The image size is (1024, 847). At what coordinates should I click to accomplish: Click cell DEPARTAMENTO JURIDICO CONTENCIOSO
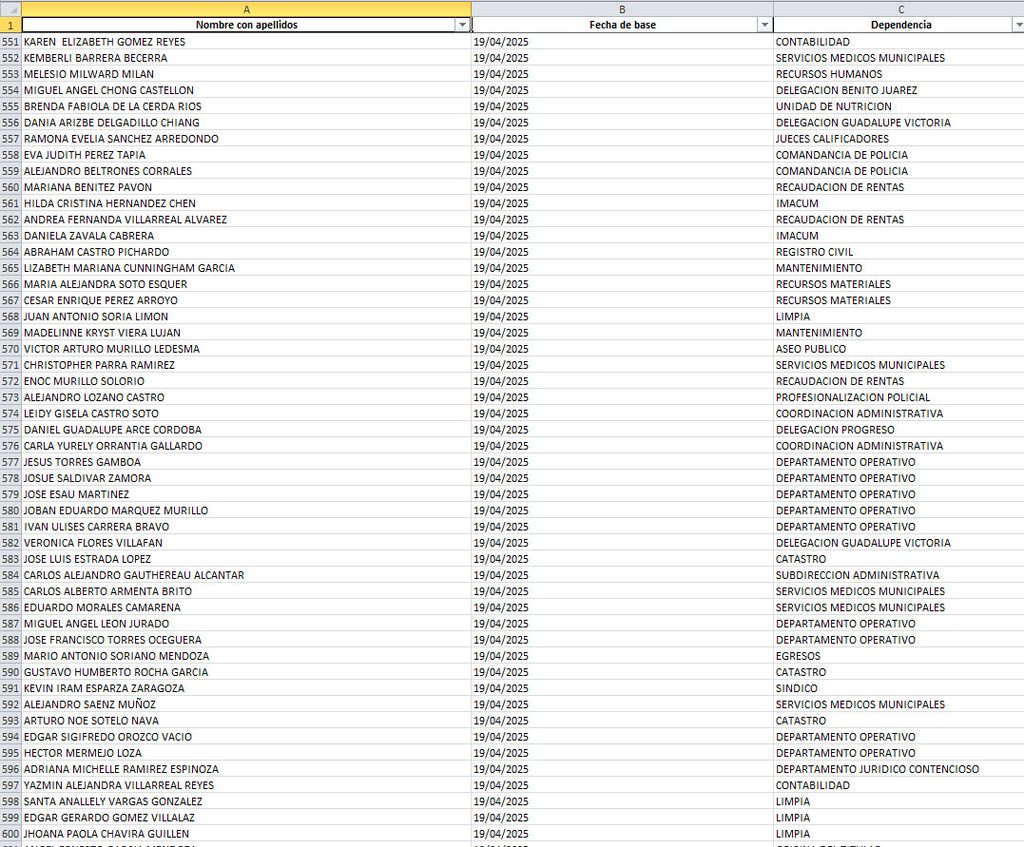899,769
